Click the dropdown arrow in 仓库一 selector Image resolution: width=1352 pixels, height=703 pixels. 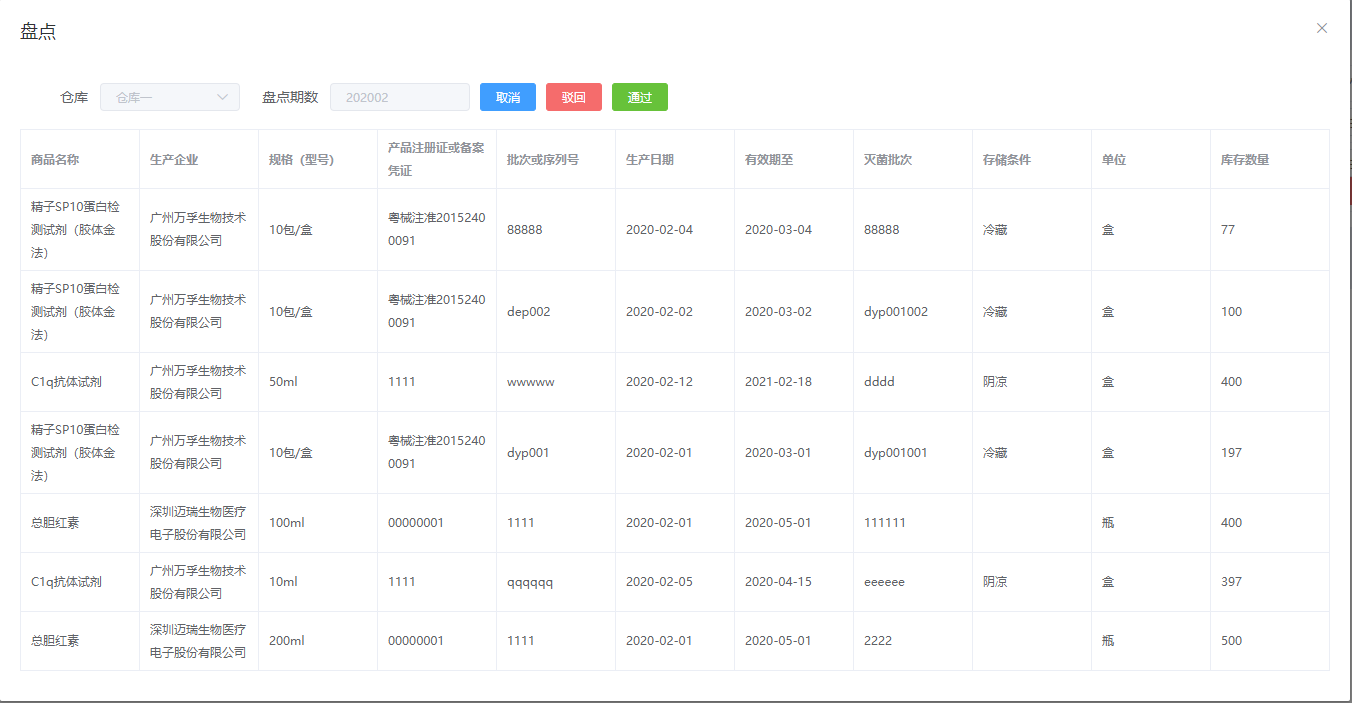pyautogui.click(x=222, y=97)
